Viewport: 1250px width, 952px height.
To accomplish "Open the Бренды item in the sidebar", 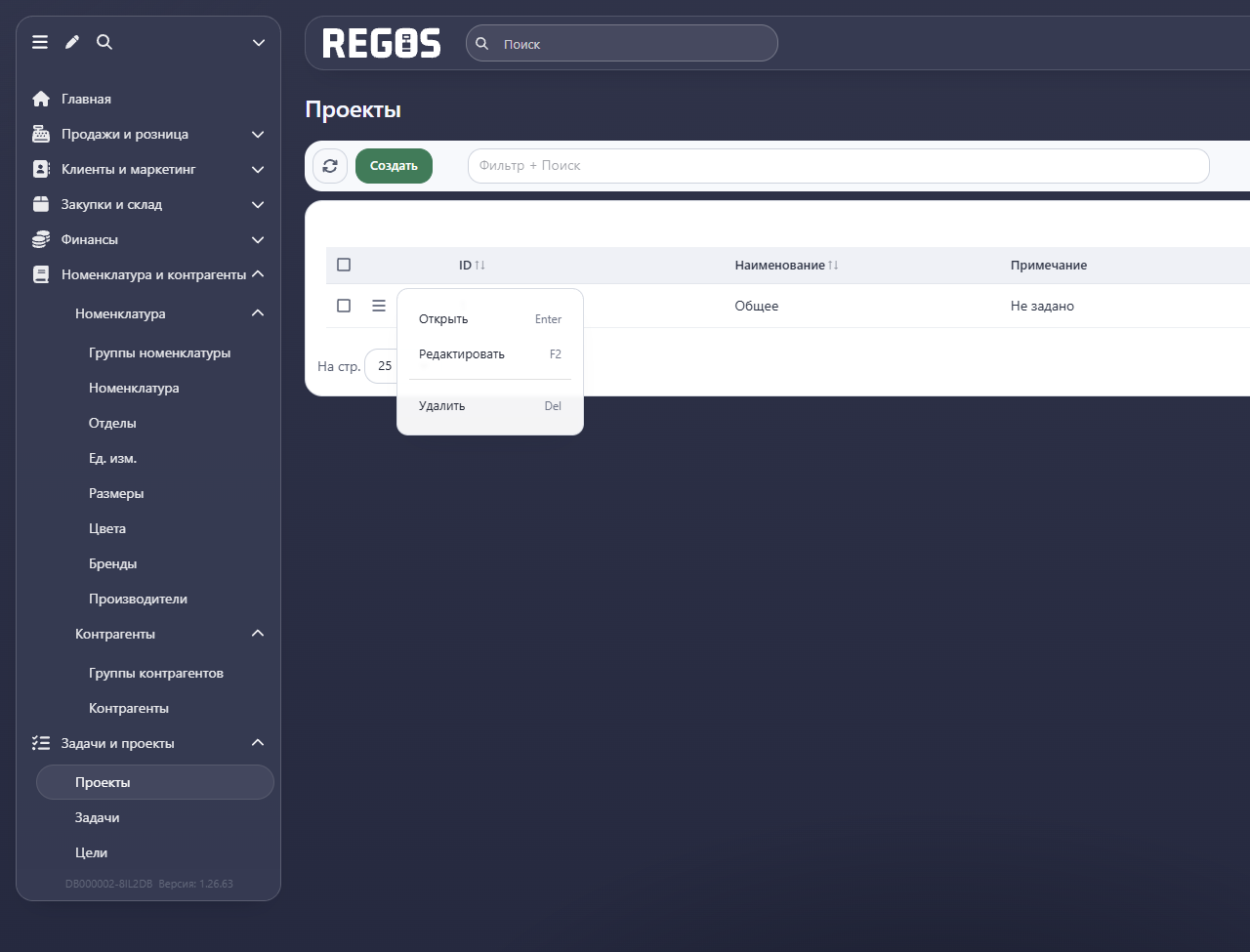I will pos(112,563).
